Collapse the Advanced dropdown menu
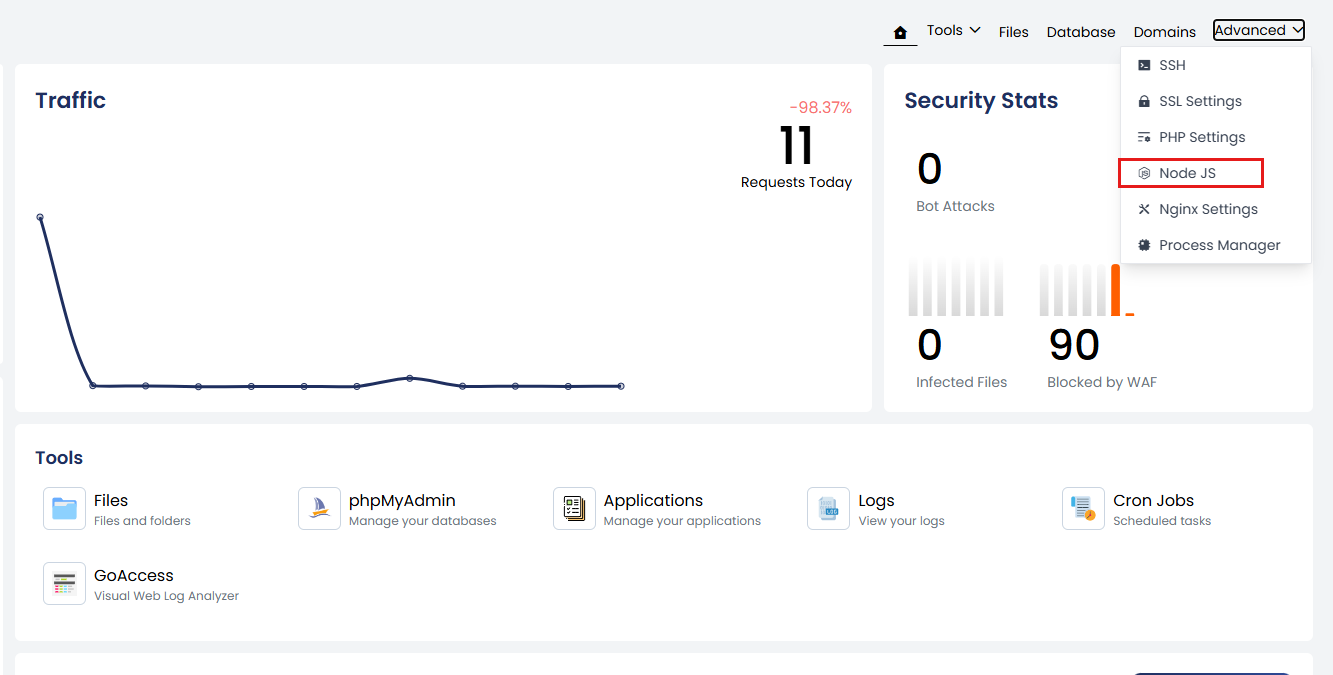The height and width of the screenshot is (675, 1333). pos(1259,30)
